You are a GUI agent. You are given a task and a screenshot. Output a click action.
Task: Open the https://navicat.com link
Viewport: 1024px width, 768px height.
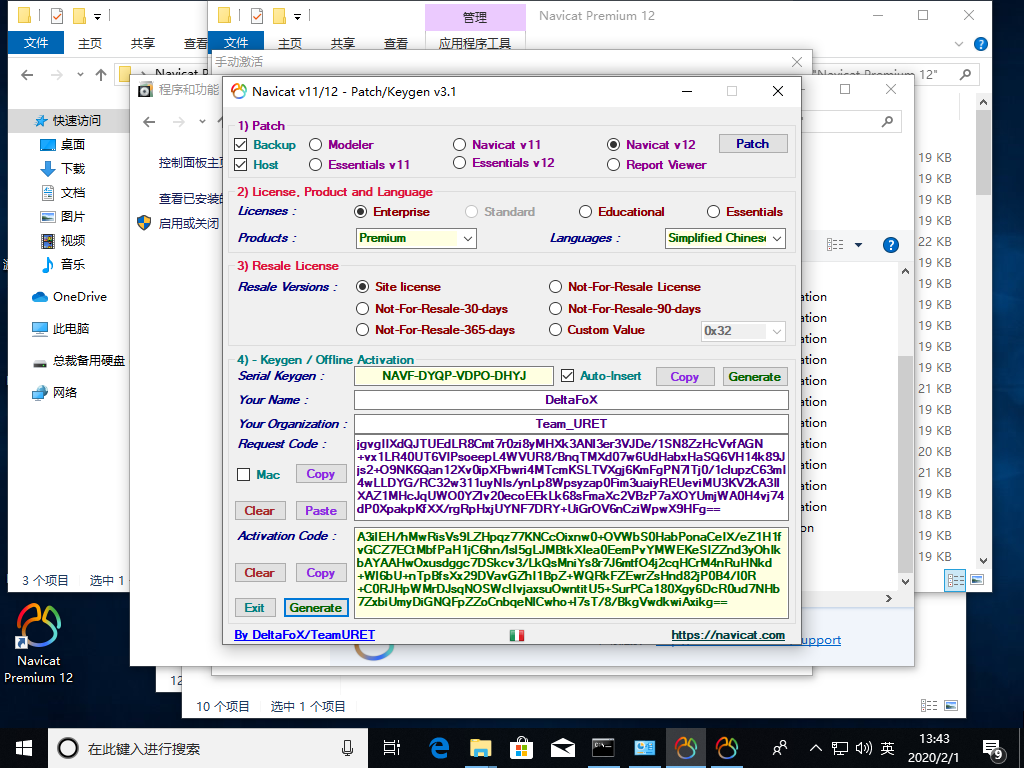(728, 635)
